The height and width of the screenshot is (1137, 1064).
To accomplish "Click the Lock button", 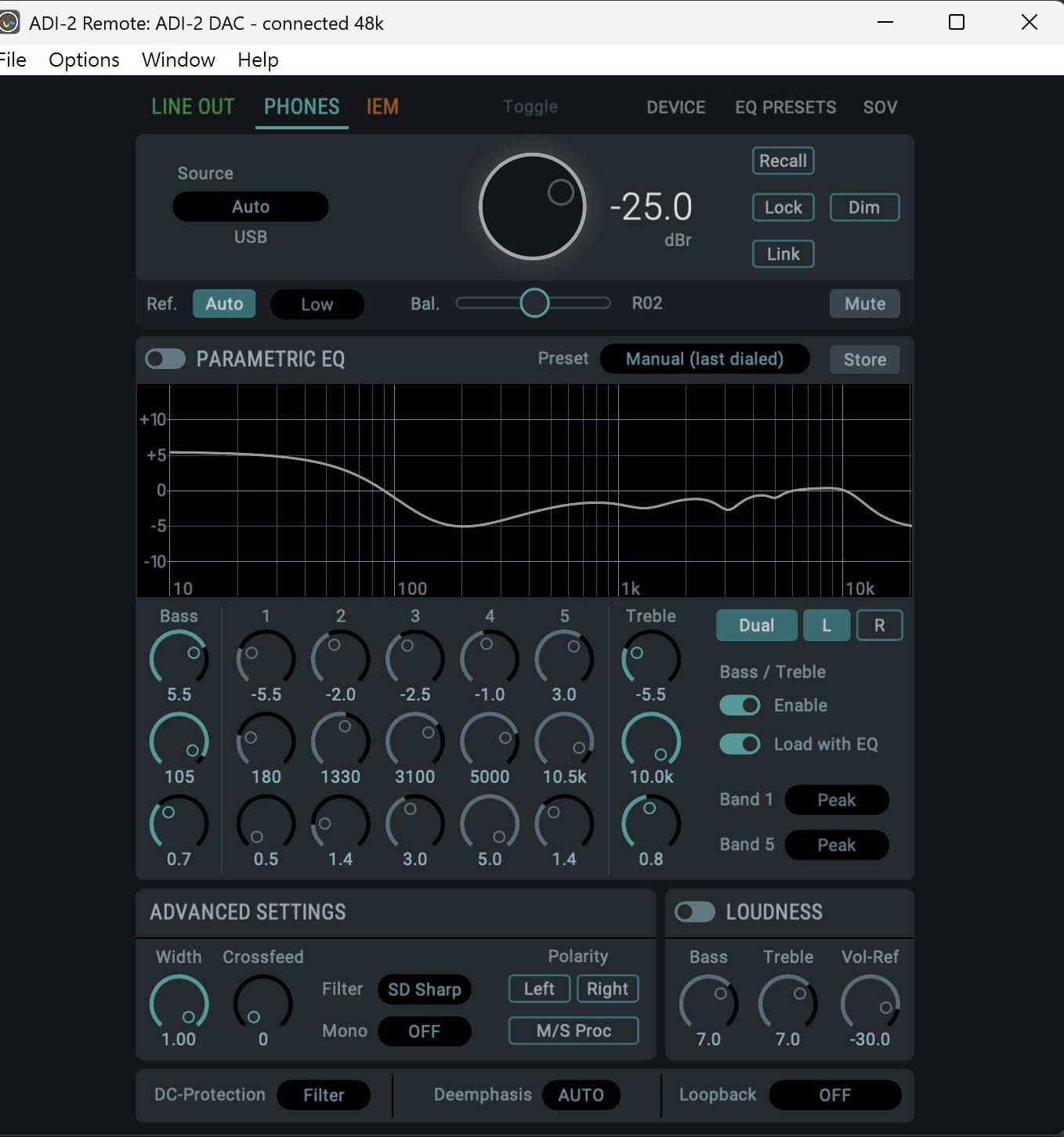I will (784, 208).
